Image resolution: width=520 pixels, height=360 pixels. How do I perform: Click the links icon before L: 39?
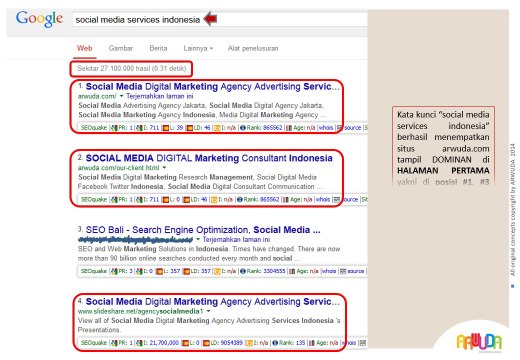(x=165, y=128)
